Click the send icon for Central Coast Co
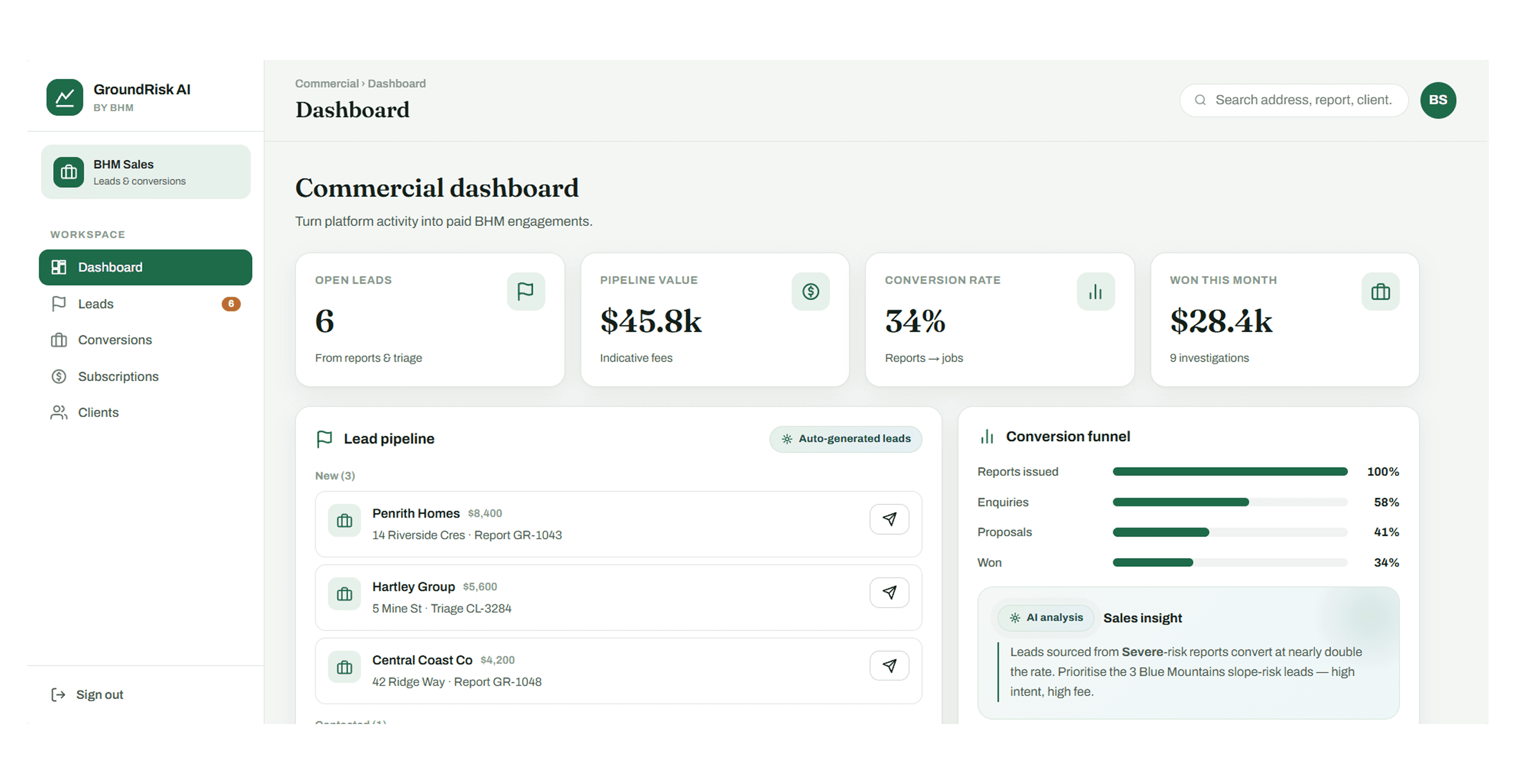 [x=889, y=666]
